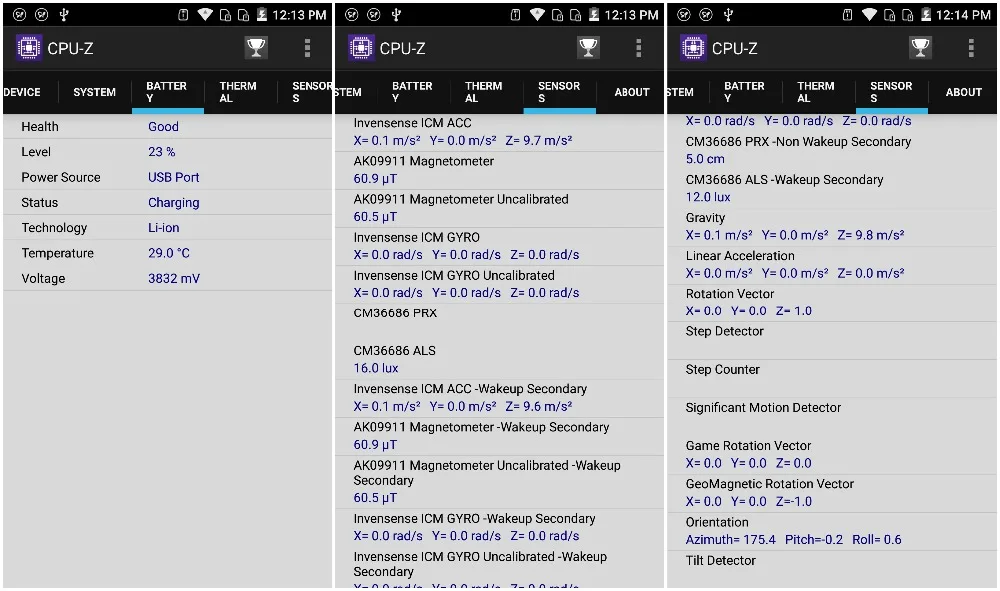
Task: Select the Health value Good
Action: click(x=163, y=127)
